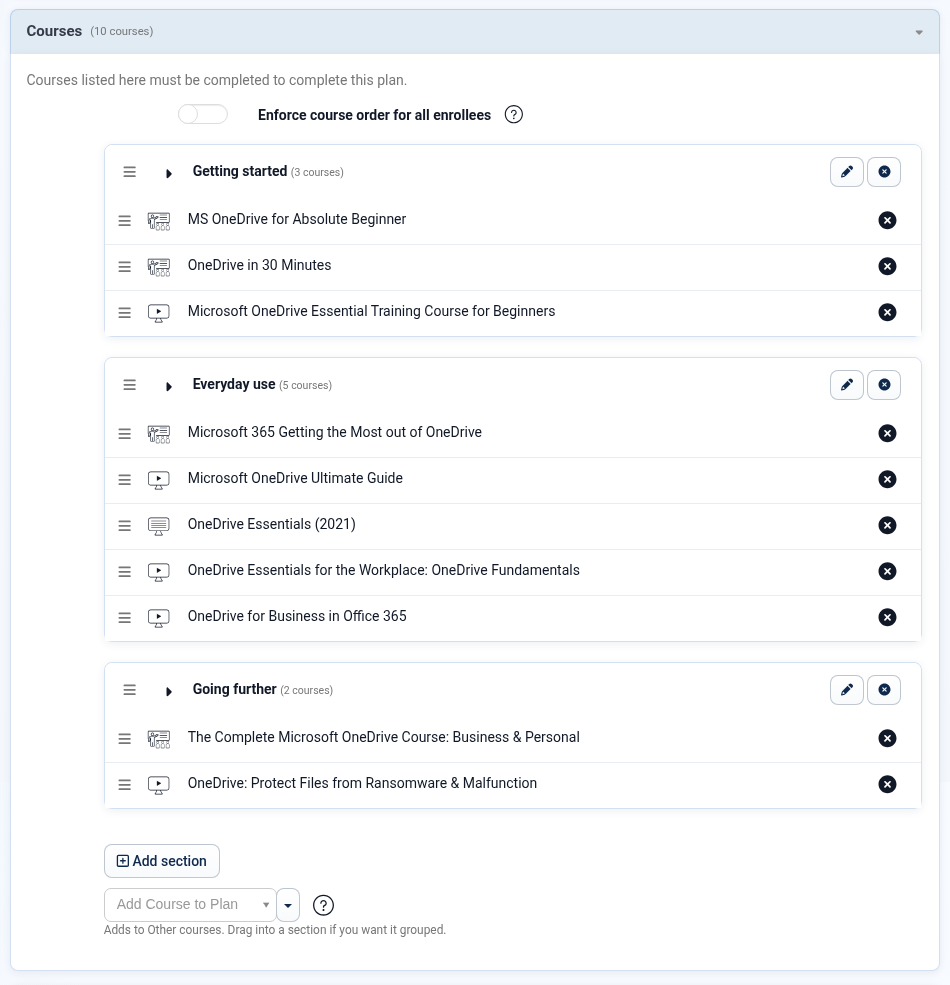This screenshot has height=985, width=950.
Task: Click drag handle for OneDrive Essentials (2021)
Action: click(x=124, y=525)
